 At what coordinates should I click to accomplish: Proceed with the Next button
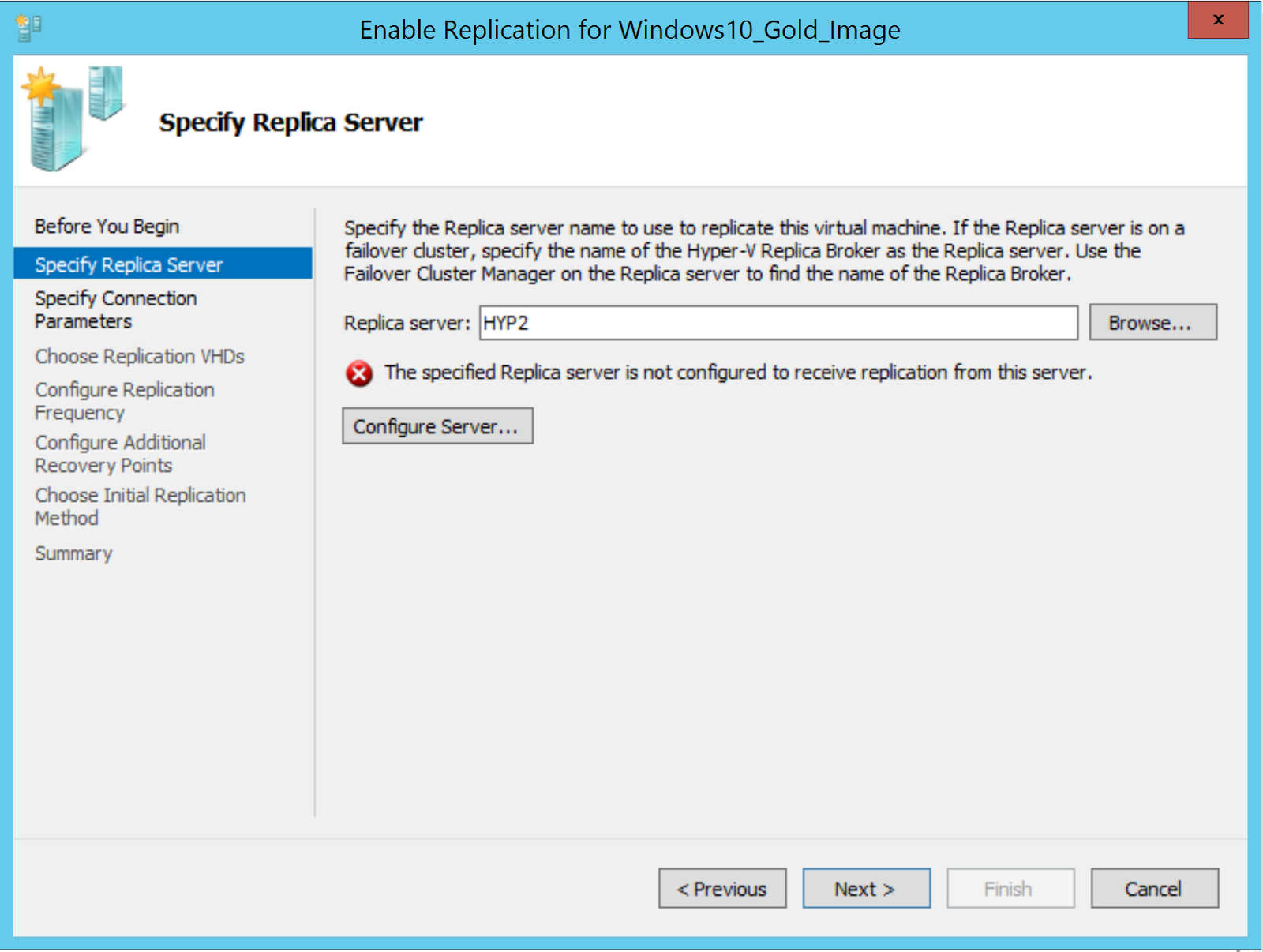pos(867,889)
